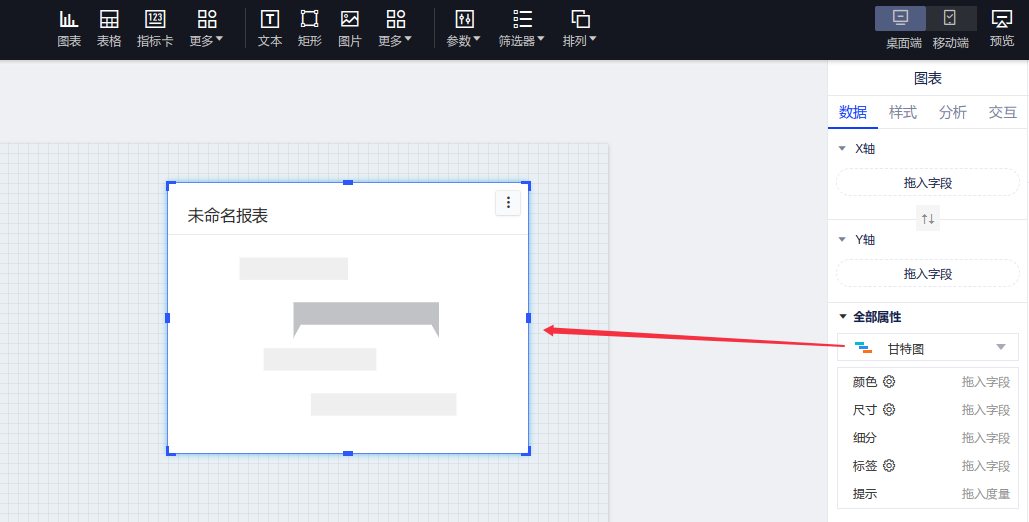Viewport: 1029px width, 522px height.
Task: Click the 图表 chart icon in toolbar
Action: point(69,28)
